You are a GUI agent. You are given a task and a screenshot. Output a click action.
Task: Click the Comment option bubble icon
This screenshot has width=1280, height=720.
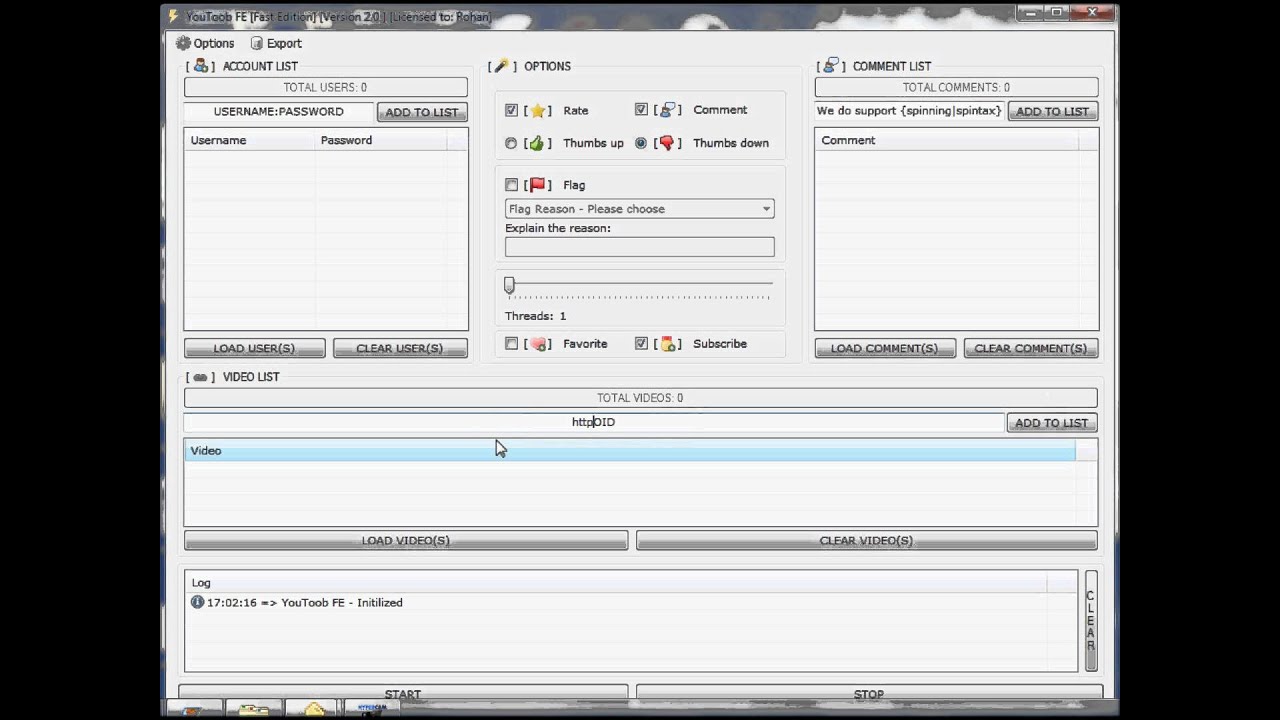pyautogui.click(x=669, y=110)
